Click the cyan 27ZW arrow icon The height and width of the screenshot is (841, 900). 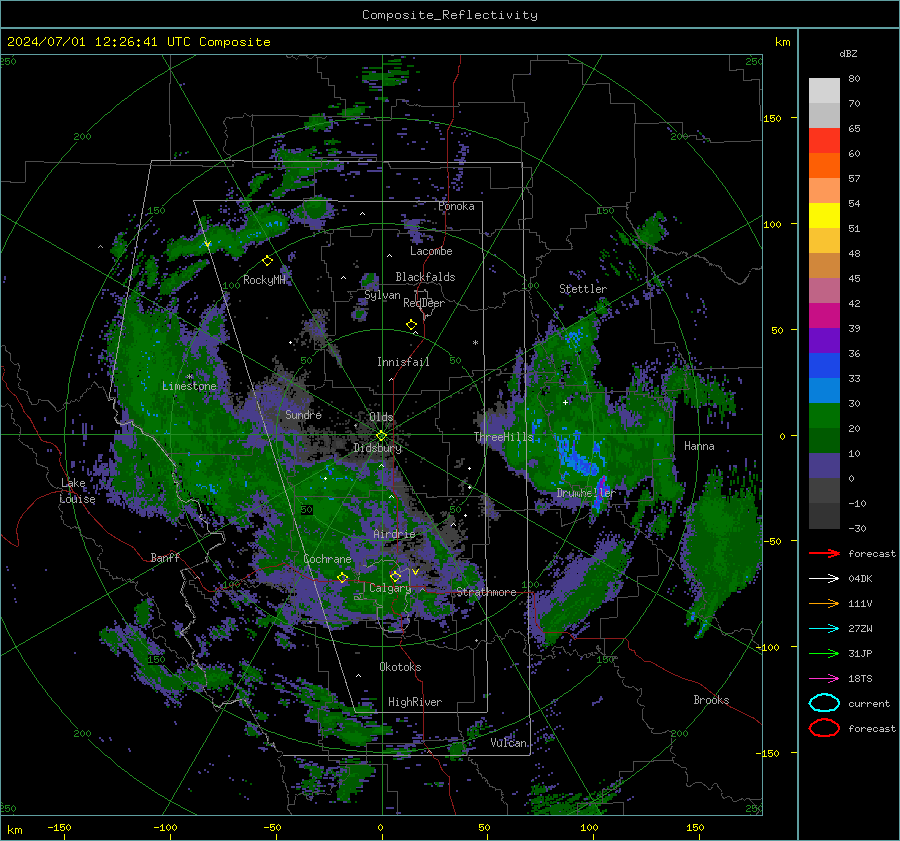coord(824,629)
